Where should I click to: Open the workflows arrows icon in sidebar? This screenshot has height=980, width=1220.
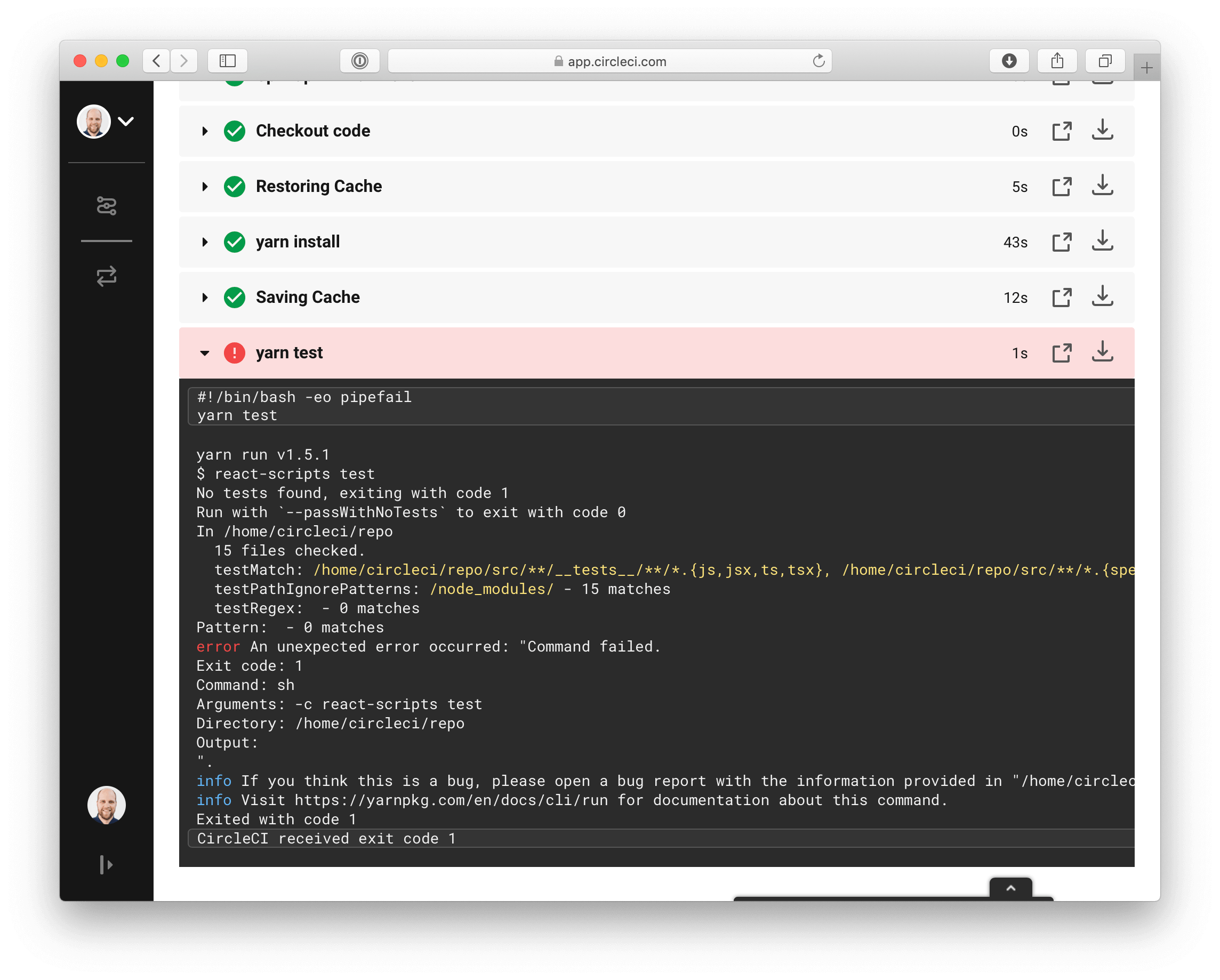tap(107, 276)
